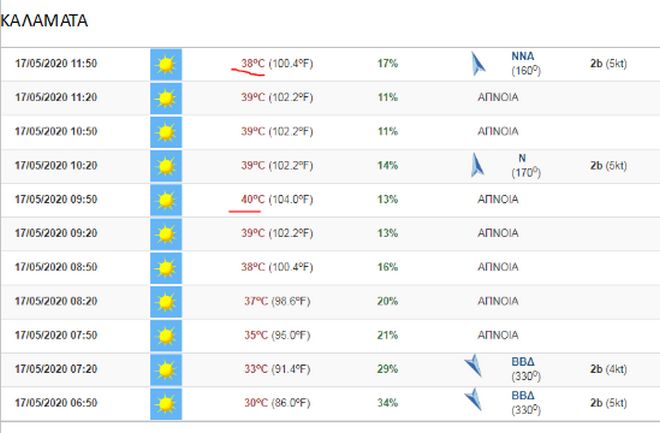Viewport: 660px width, 433px height.
Task: Click the sunny icon in the 10:50 row
Action: pyautogui.click(x=165, y=132)
